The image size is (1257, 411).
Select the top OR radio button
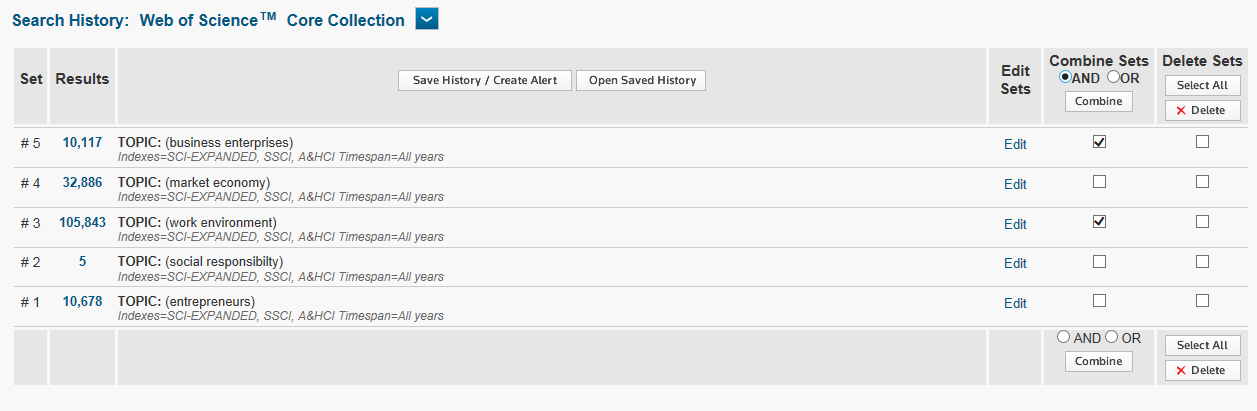point(1113,77)
